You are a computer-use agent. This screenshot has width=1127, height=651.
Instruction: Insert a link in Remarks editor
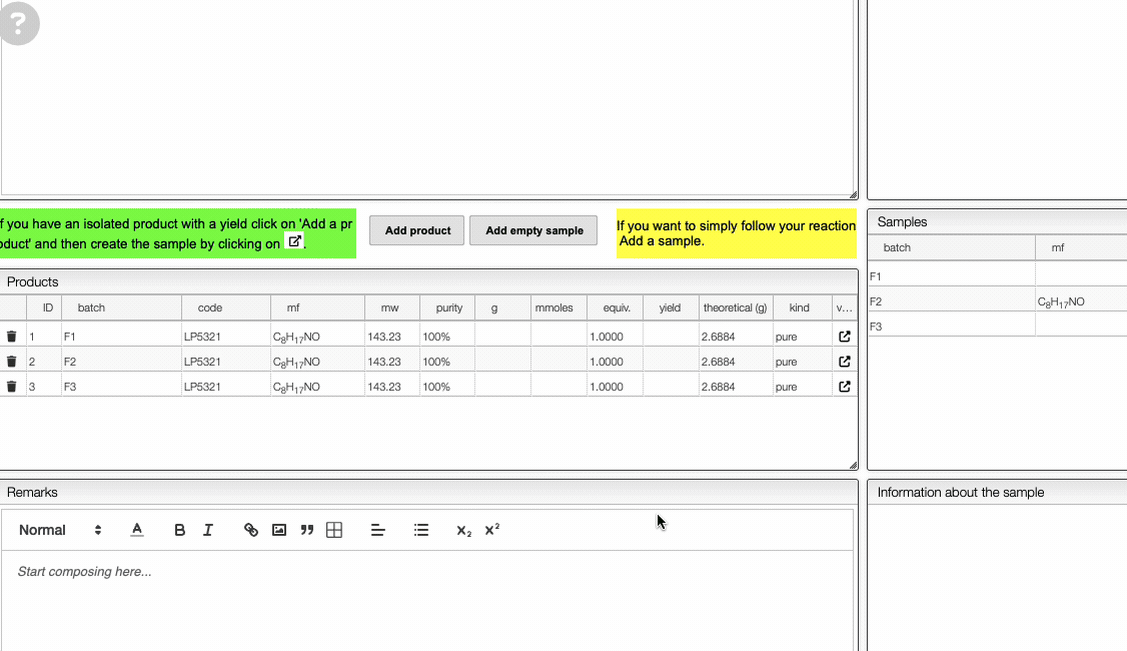251,530
